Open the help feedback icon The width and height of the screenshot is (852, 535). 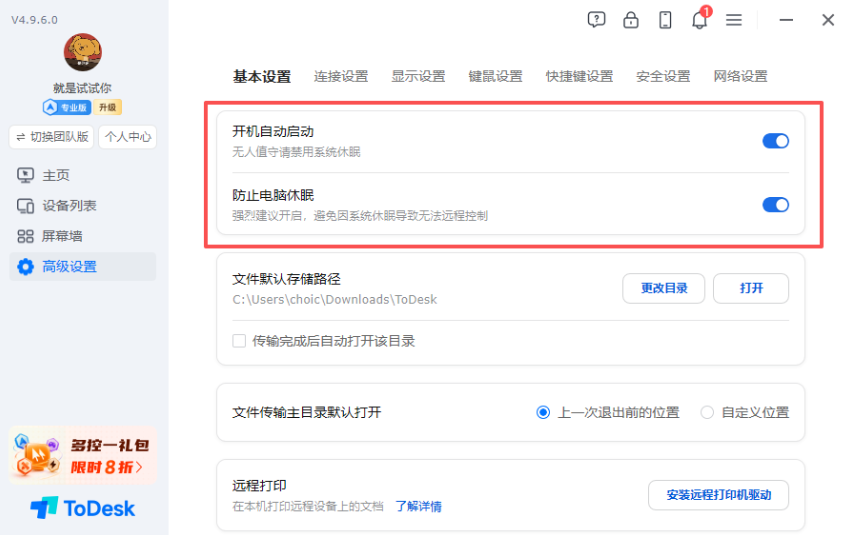(x=596, y=20)
